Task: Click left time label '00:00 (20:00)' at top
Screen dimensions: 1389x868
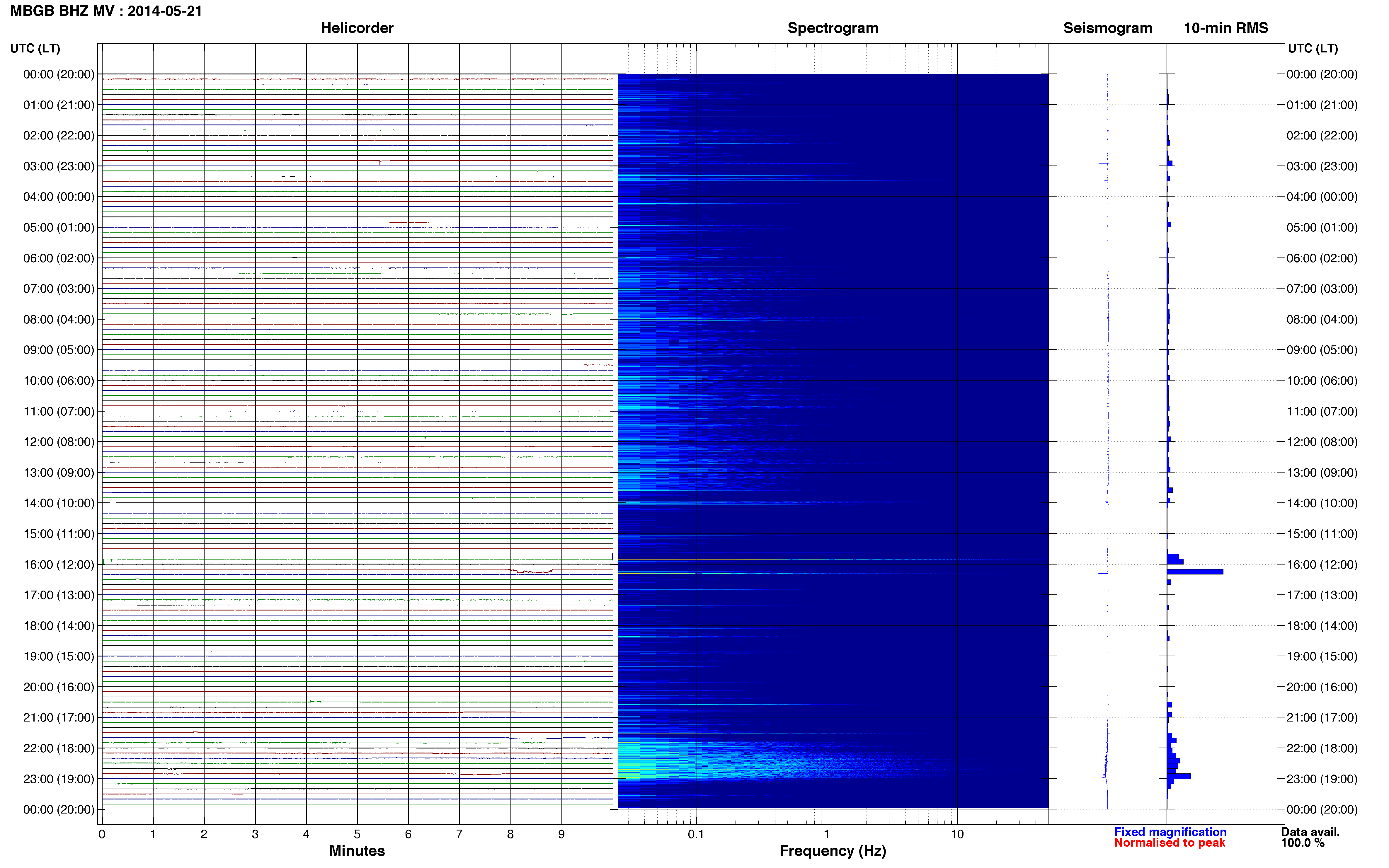Action: point(59,74)
